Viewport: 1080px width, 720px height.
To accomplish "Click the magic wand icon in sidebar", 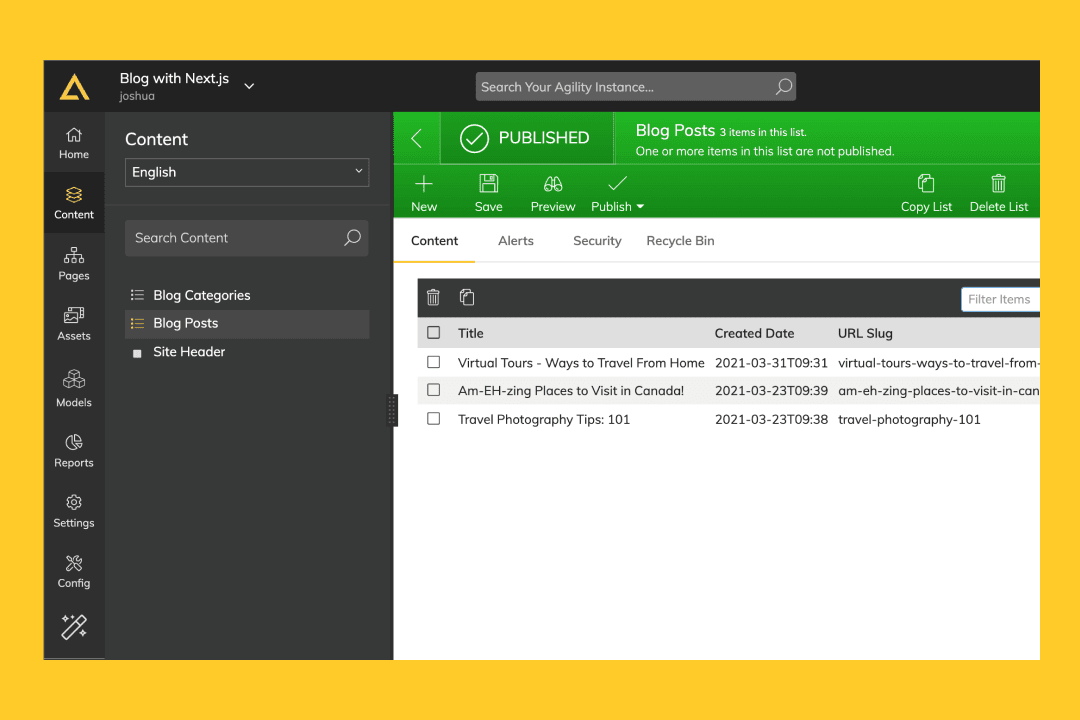I will [74, 627].
